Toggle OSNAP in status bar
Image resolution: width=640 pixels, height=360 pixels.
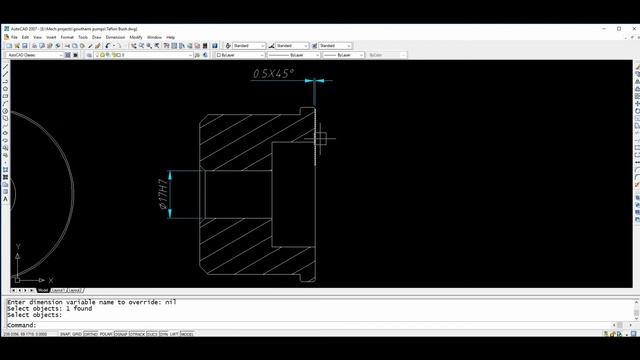coord(121,334)
